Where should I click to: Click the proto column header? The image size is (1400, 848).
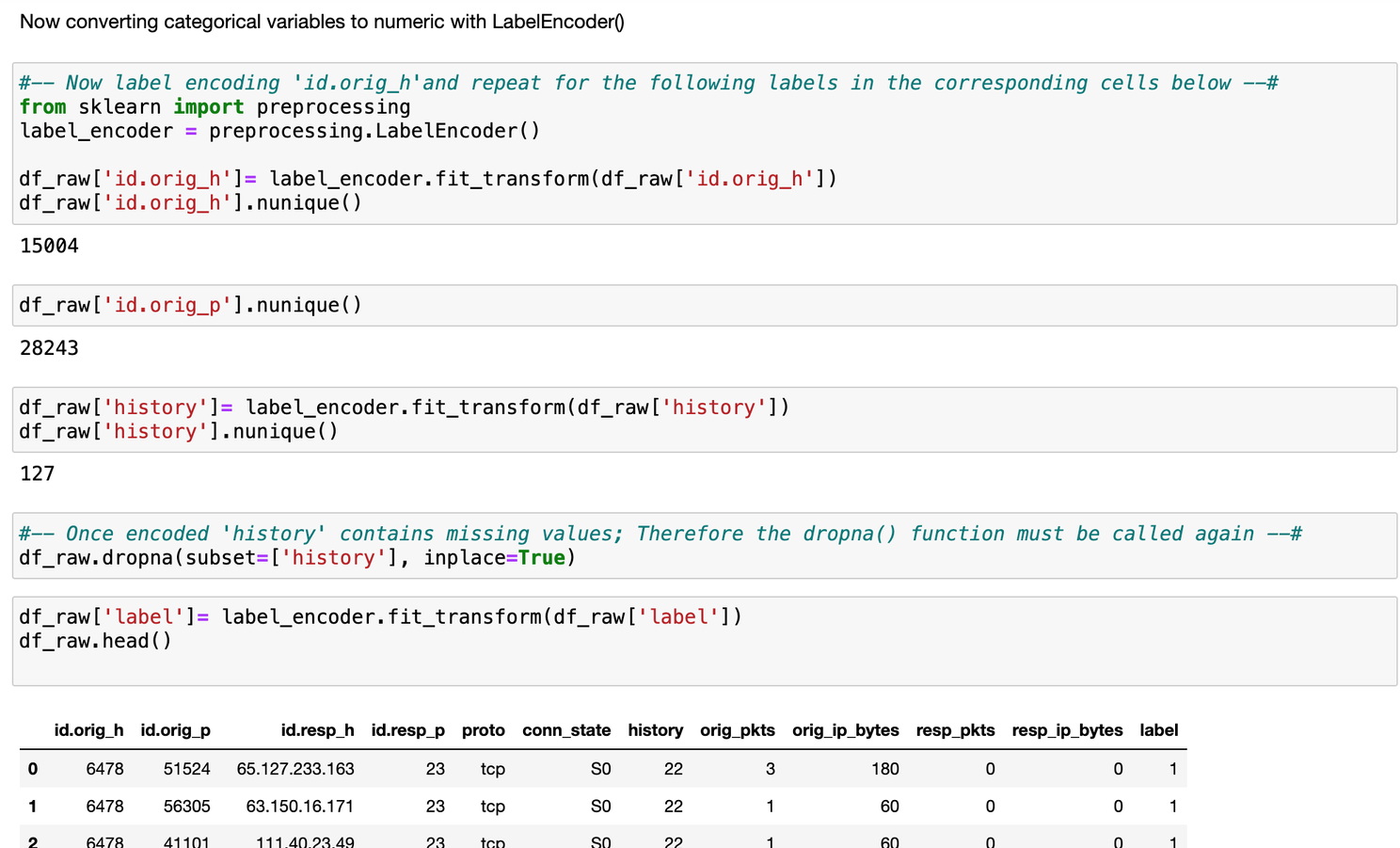[x=483, y=730]
